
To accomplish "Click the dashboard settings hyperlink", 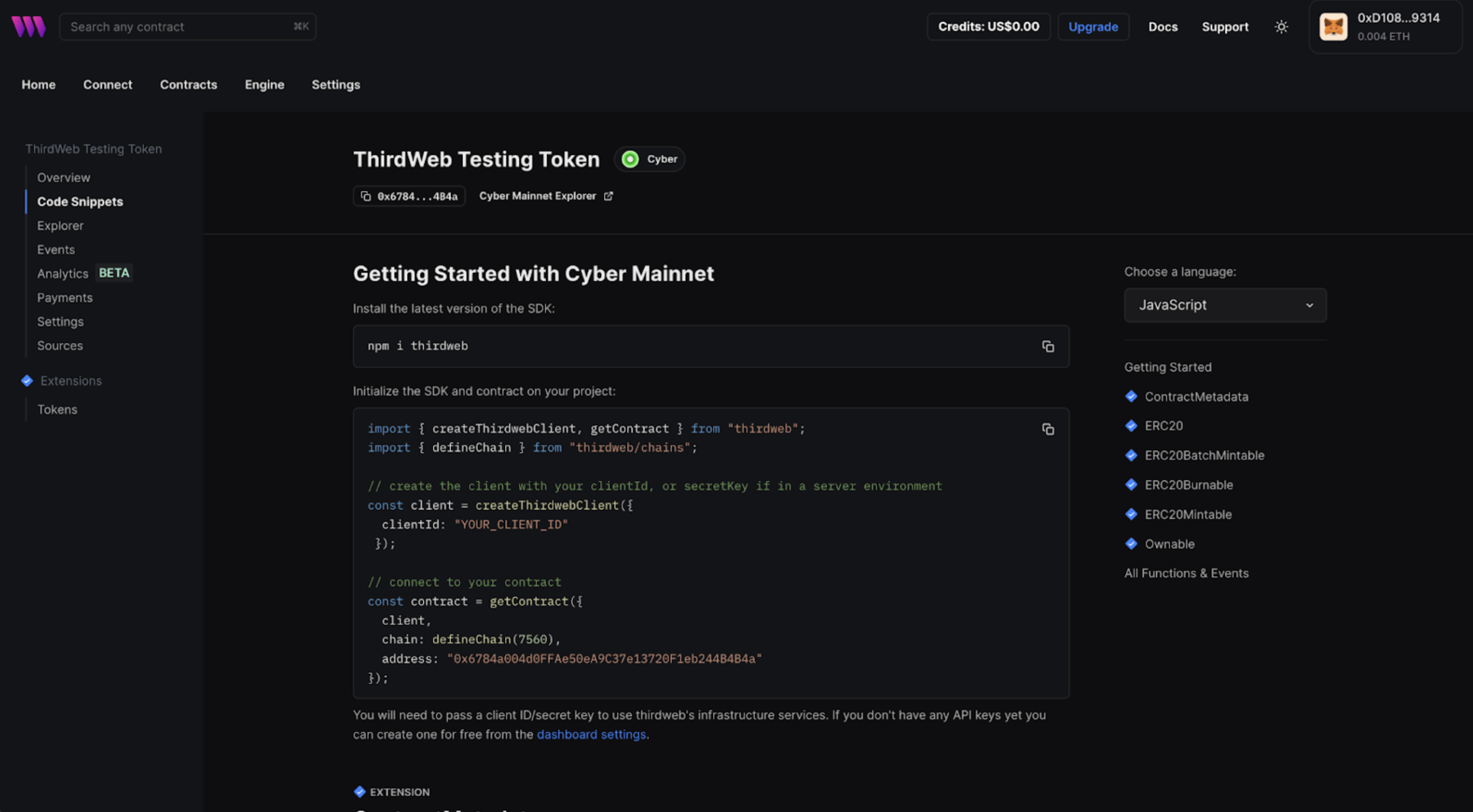I will click(x=591, y=733).
